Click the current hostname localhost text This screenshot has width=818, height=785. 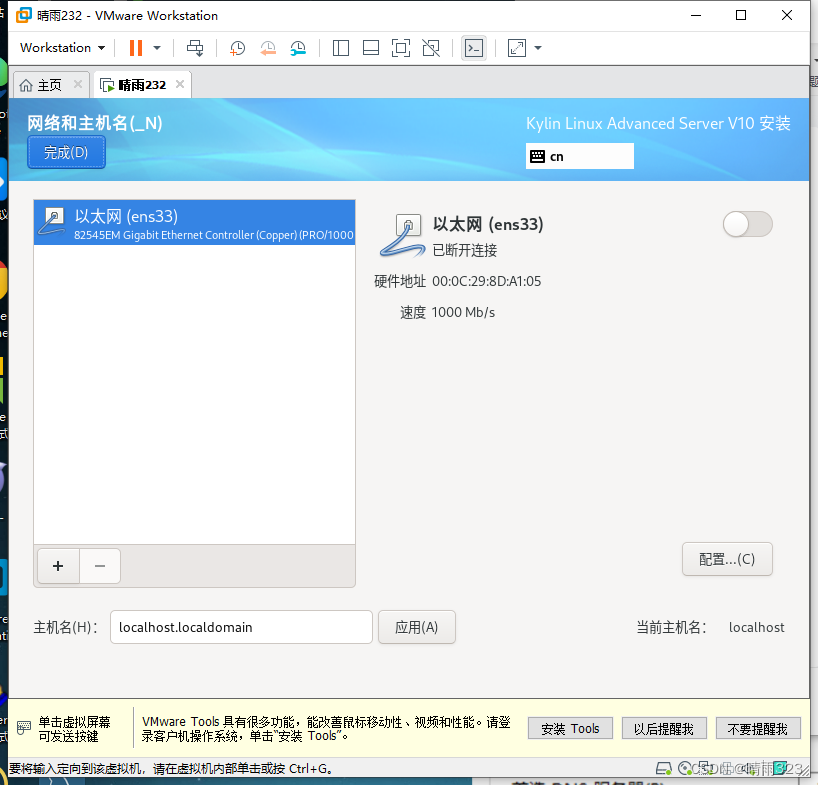click(756, 627)
